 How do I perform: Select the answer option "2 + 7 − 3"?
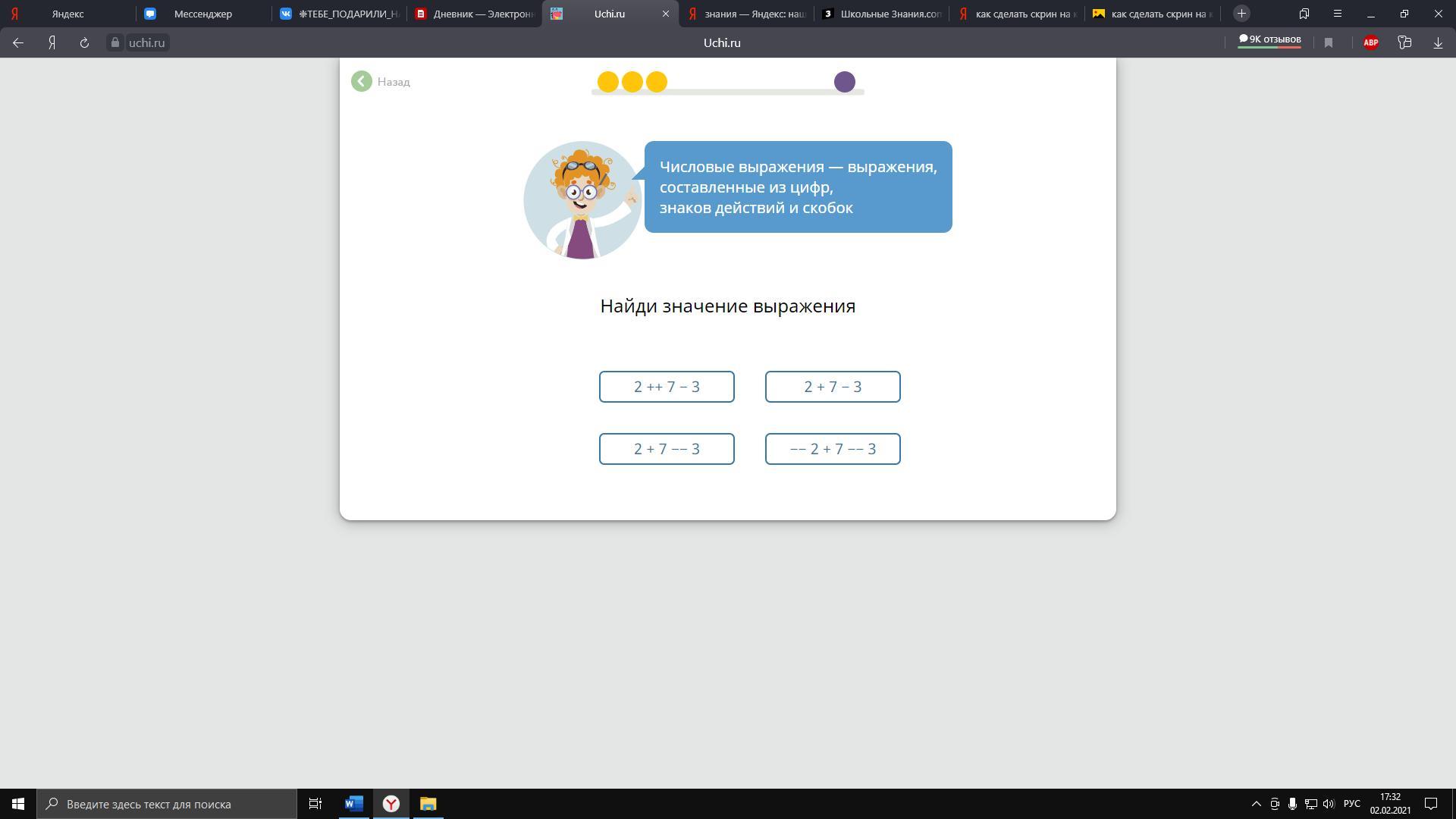coord(833,387)
